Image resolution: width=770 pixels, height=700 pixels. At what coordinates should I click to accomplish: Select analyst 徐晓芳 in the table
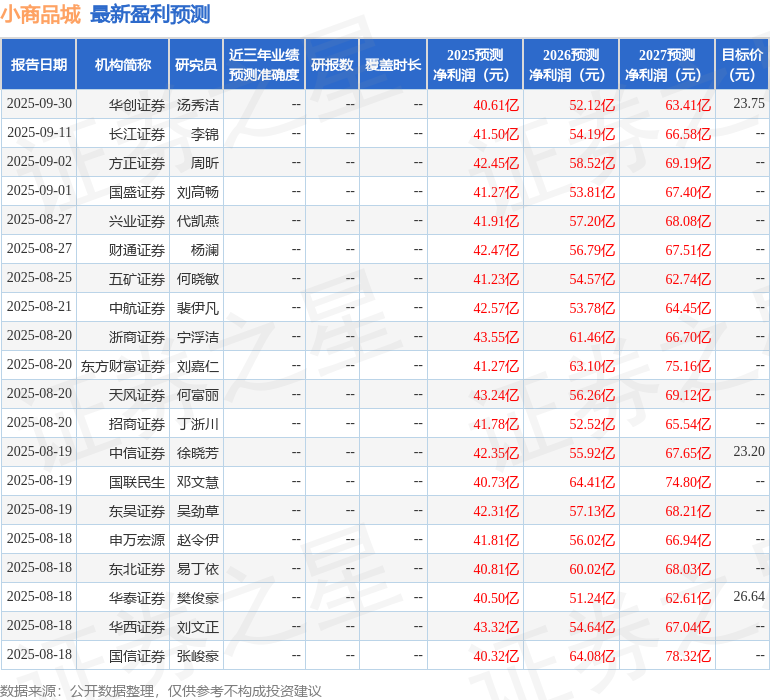(198, 453)
